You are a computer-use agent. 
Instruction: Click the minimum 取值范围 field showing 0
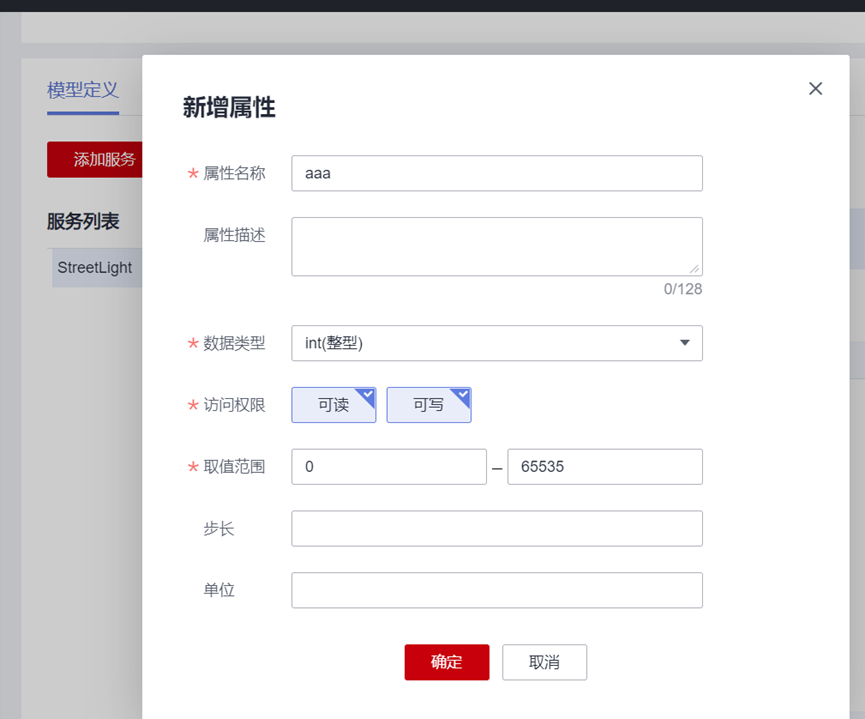tap(388, 467)
